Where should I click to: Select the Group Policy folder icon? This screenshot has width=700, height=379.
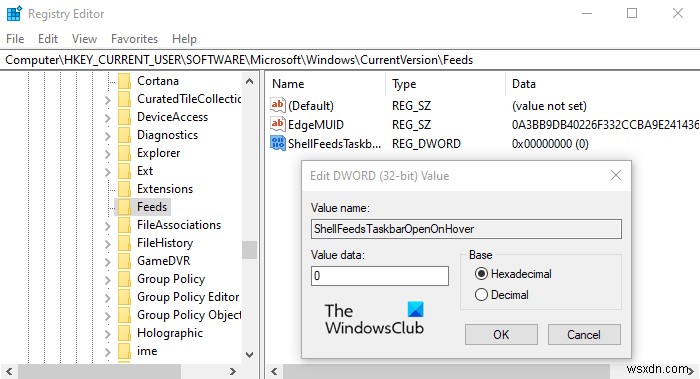(125, 279)
